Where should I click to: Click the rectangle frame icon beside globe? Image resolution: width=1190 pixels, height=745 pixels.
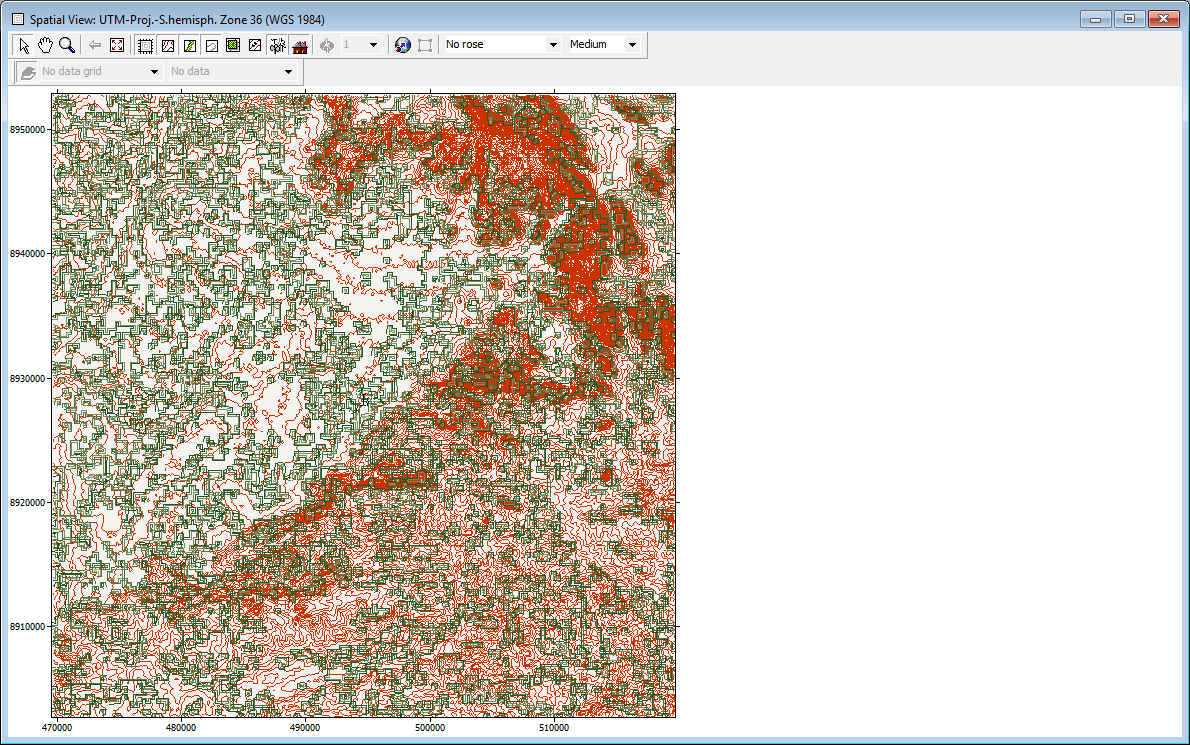point(425,45)
